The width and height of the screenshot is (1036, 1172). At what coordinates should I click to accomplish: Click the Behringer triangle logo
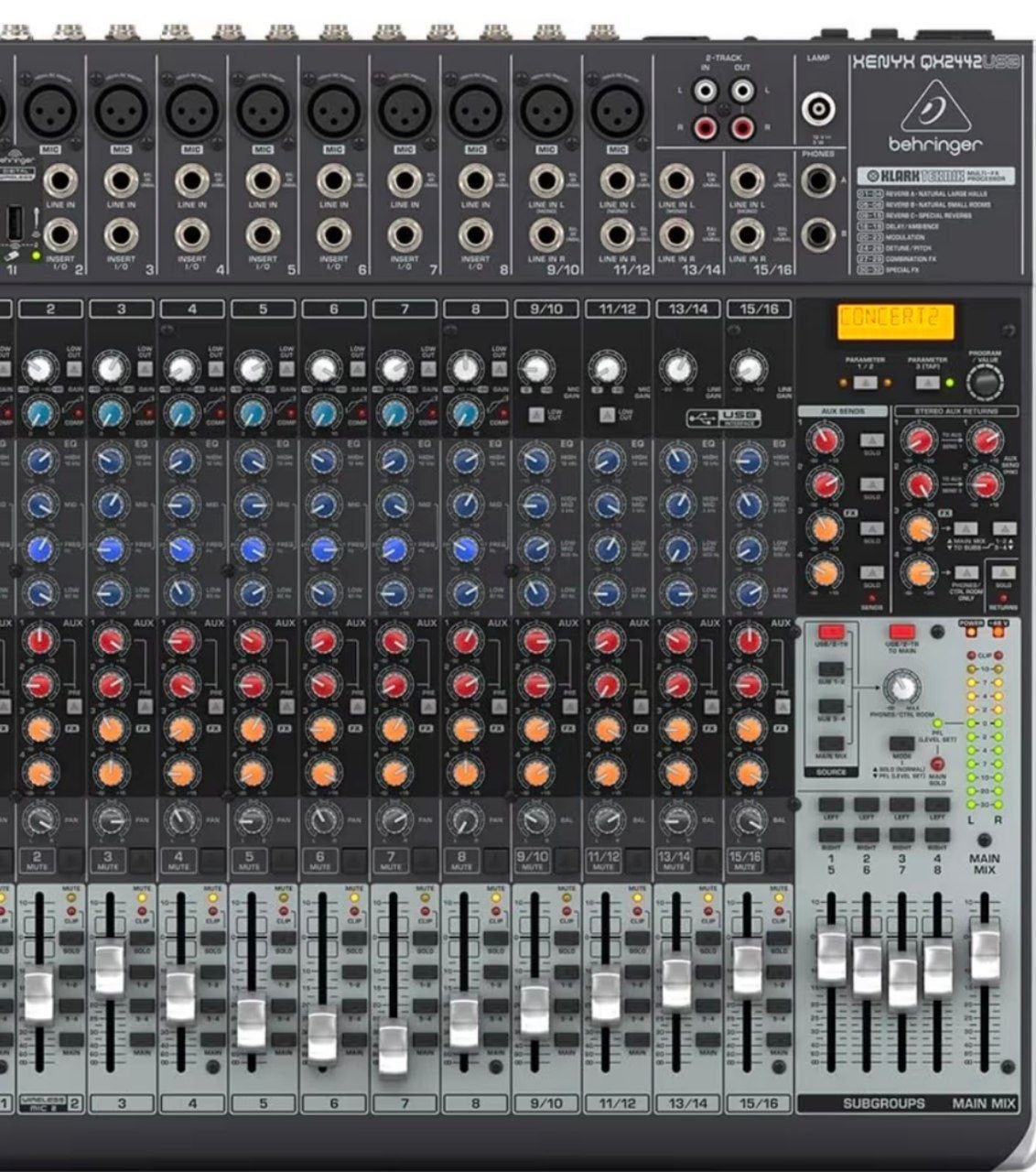point(934,106)
